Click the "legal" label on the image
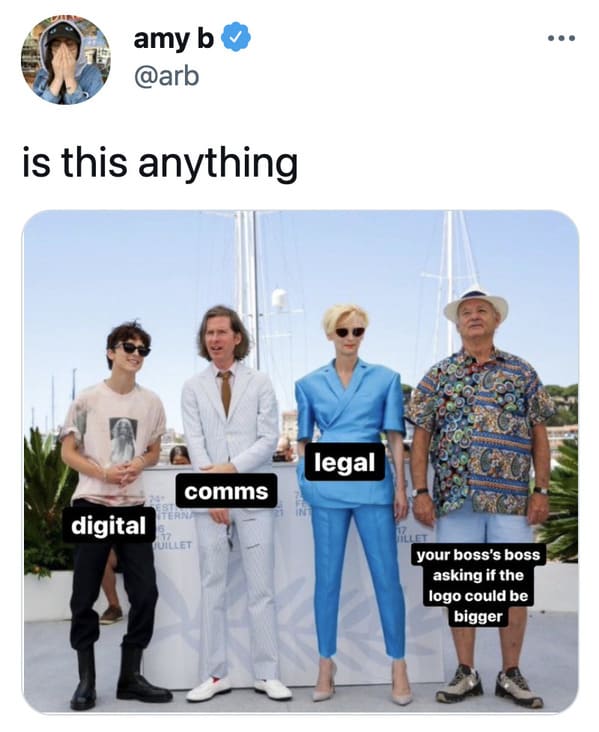 pyautogui.click(x=345, y=462)
